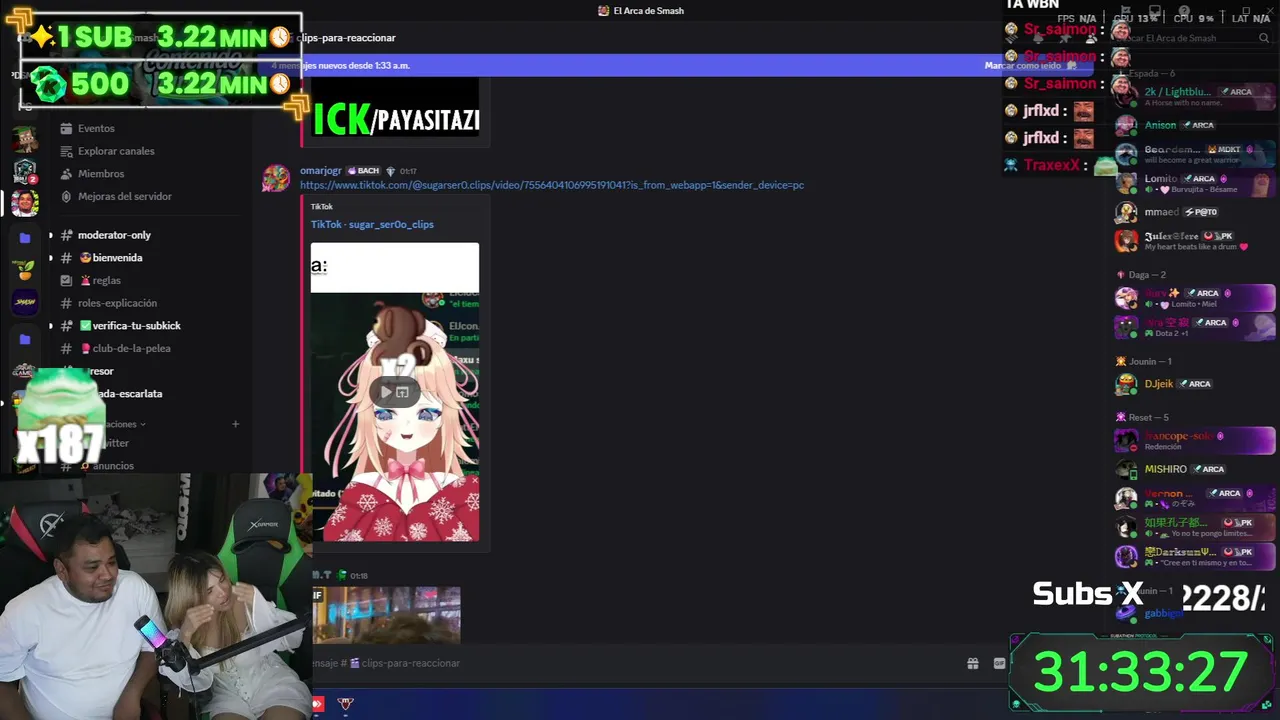Expand the lower purple server folder
Image resolution: width=1280 pixels, height=720 pixels.
click(x=24, y=340)
